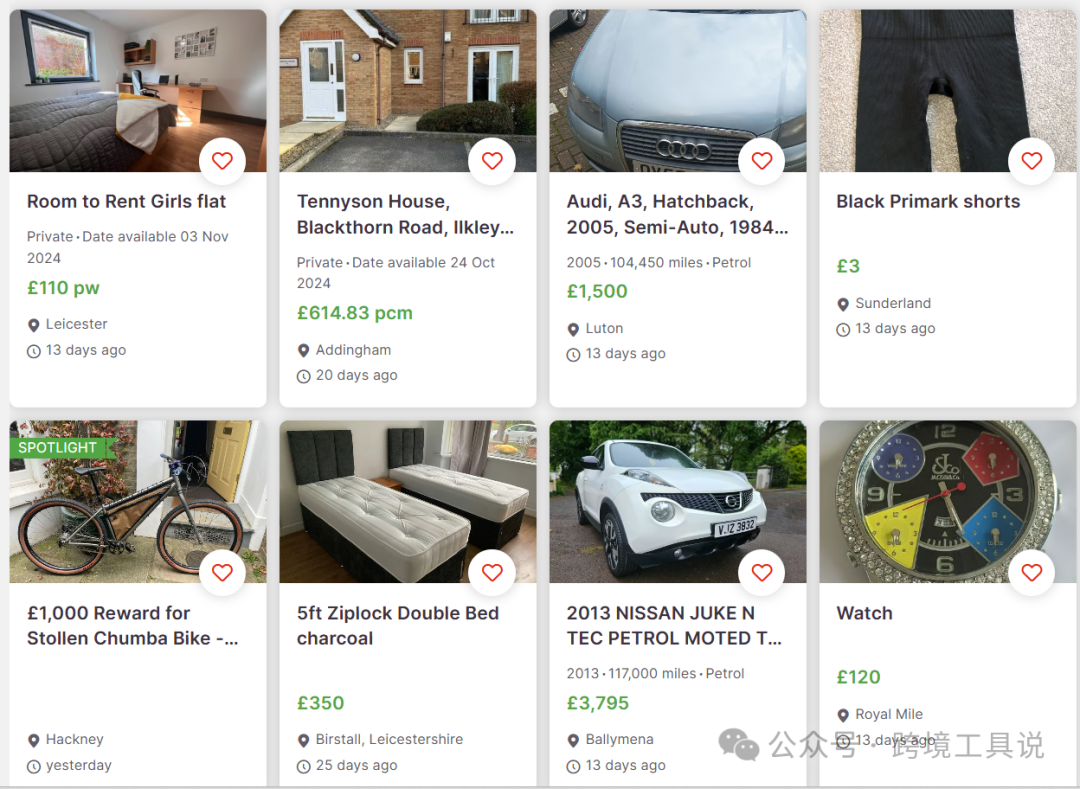Open the Room to Rent Girls flat listing
Image resolution: width=1080 pixels, height=789 pixels.
(x=126, y=201)
